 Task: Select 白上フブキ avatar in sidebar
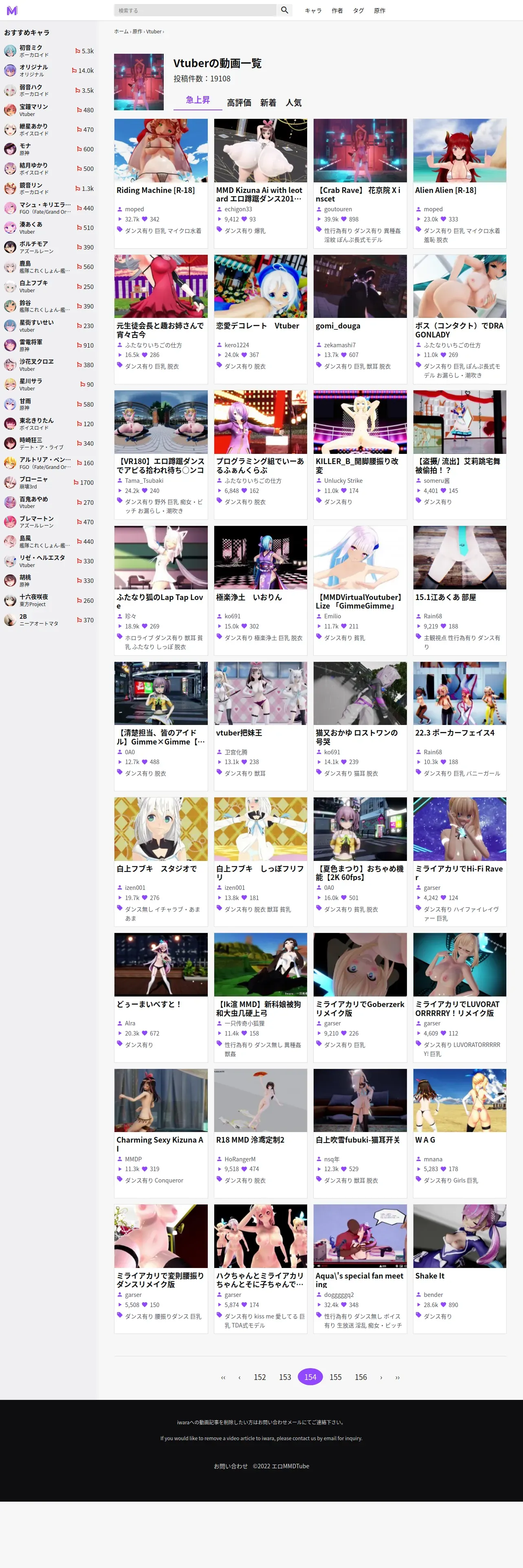tap(10, 287)
